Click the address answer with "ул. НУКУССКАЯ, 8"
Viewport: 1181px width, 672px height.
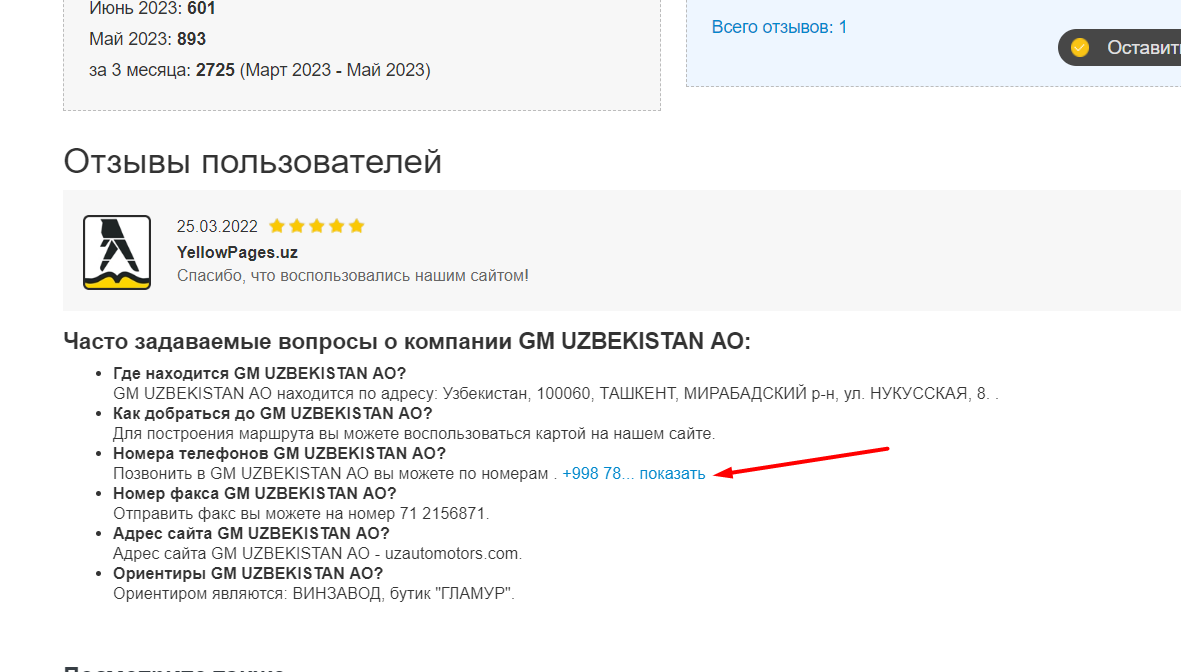click(x=555, y=394)
